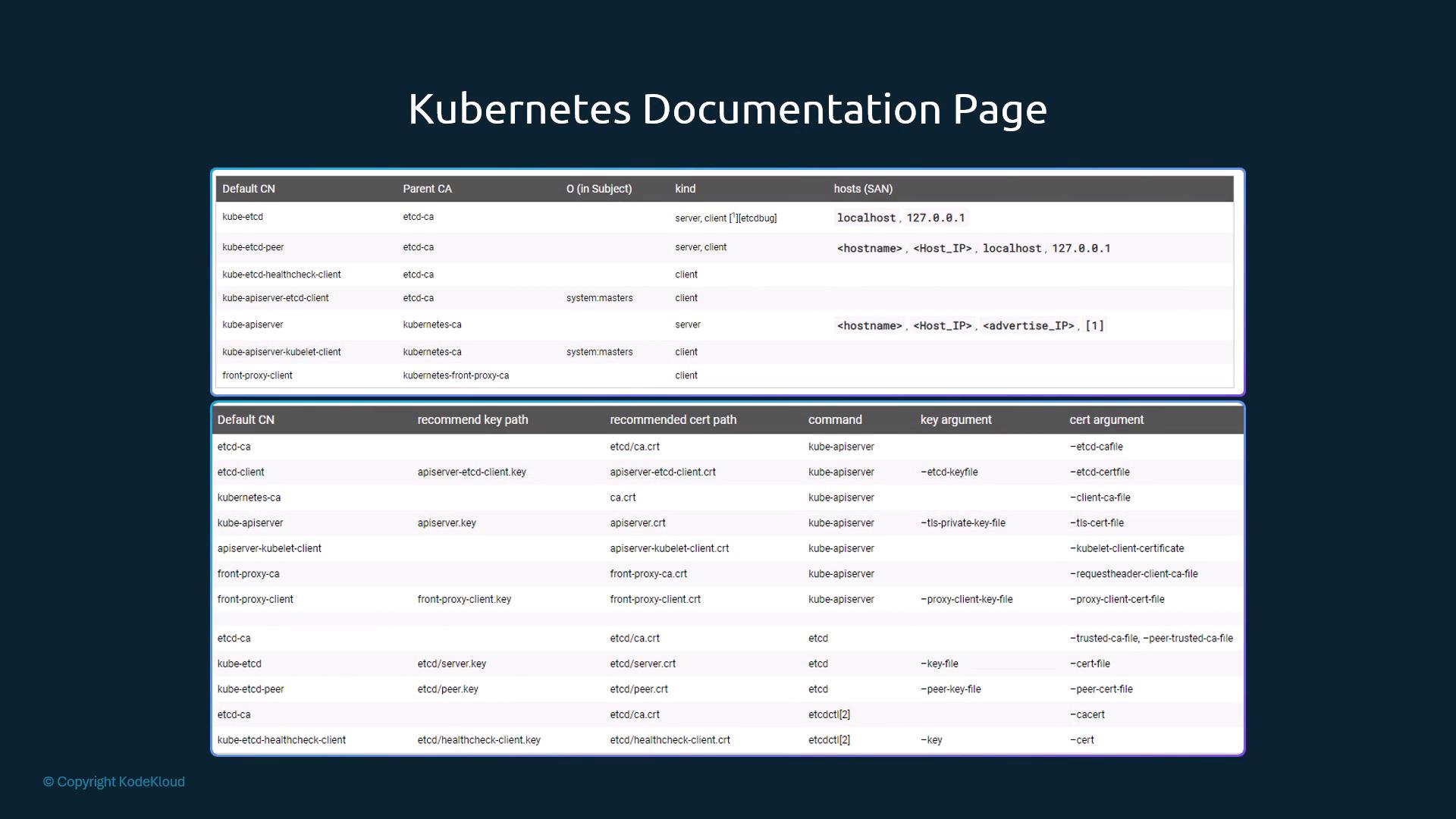The height and width of the screenshot is (819, 1456).
Task: Select 'kube-etcd-healthcheck-client' cell in top table
Action: tap(281, 275)
